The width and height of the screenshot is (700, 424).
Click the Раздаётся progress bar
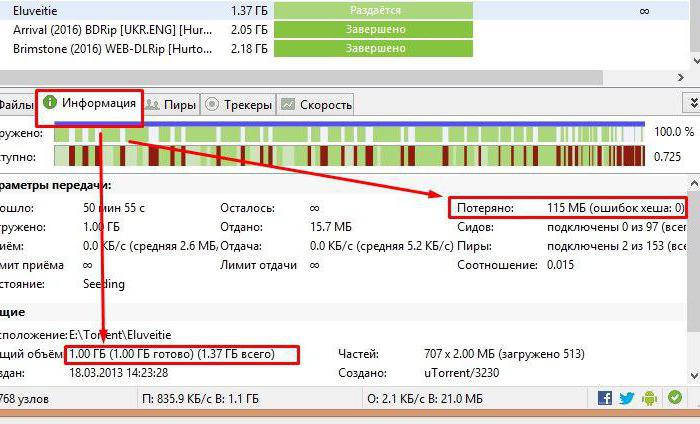[x=373, y=10]
